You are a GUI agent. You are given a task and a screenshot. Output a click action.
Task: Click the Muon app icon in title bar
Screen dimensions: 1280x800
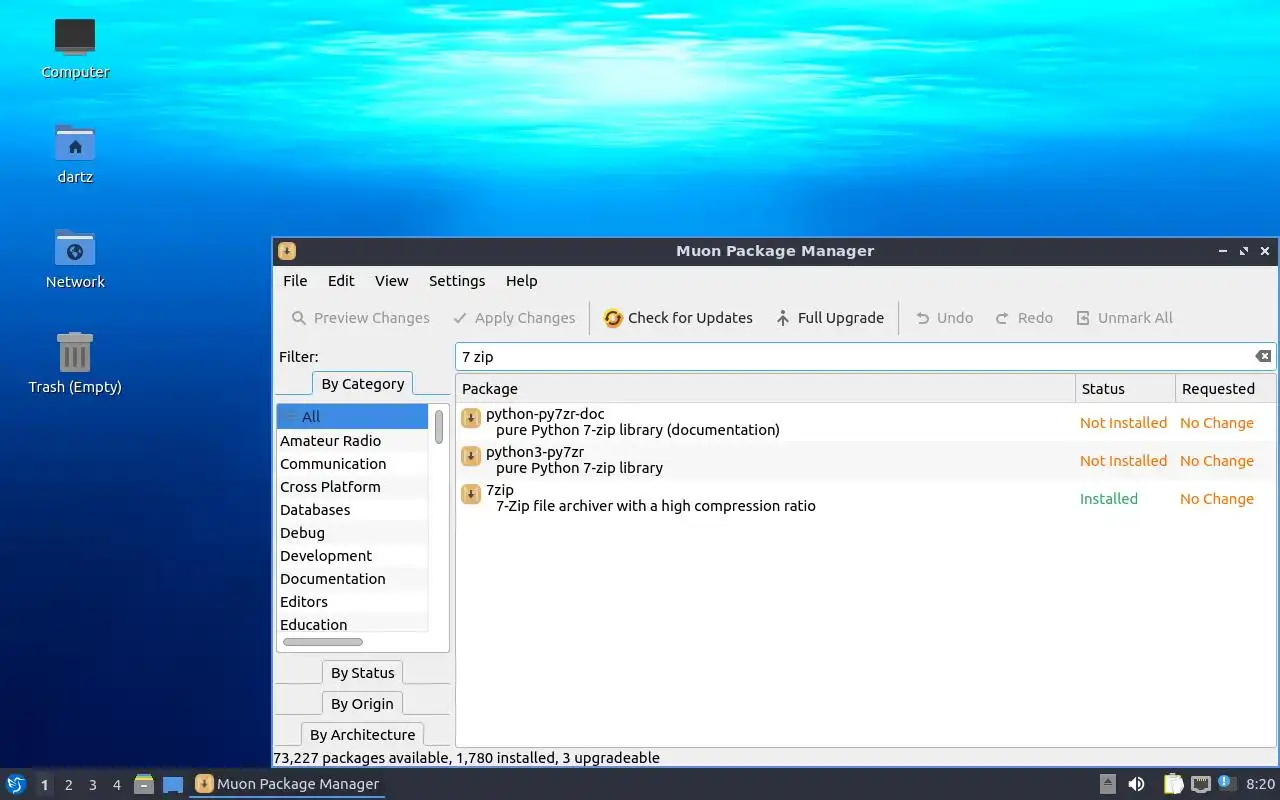(287, 251)
